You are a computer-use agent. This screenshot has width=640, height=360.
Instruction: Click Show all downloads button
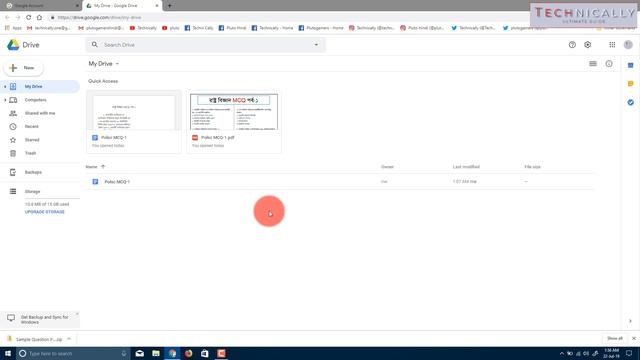coord(615,338)
